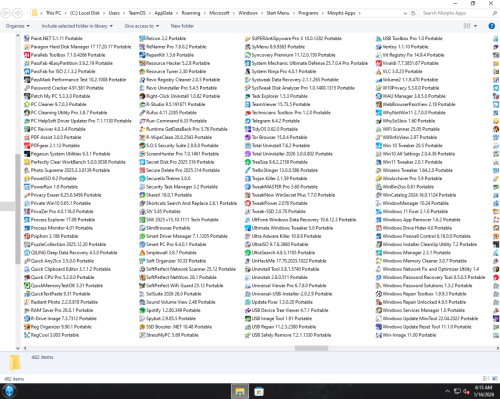
Task: Select the Paint.NET 5.1.11 Portable icon
Action: [x=27, y=38]
